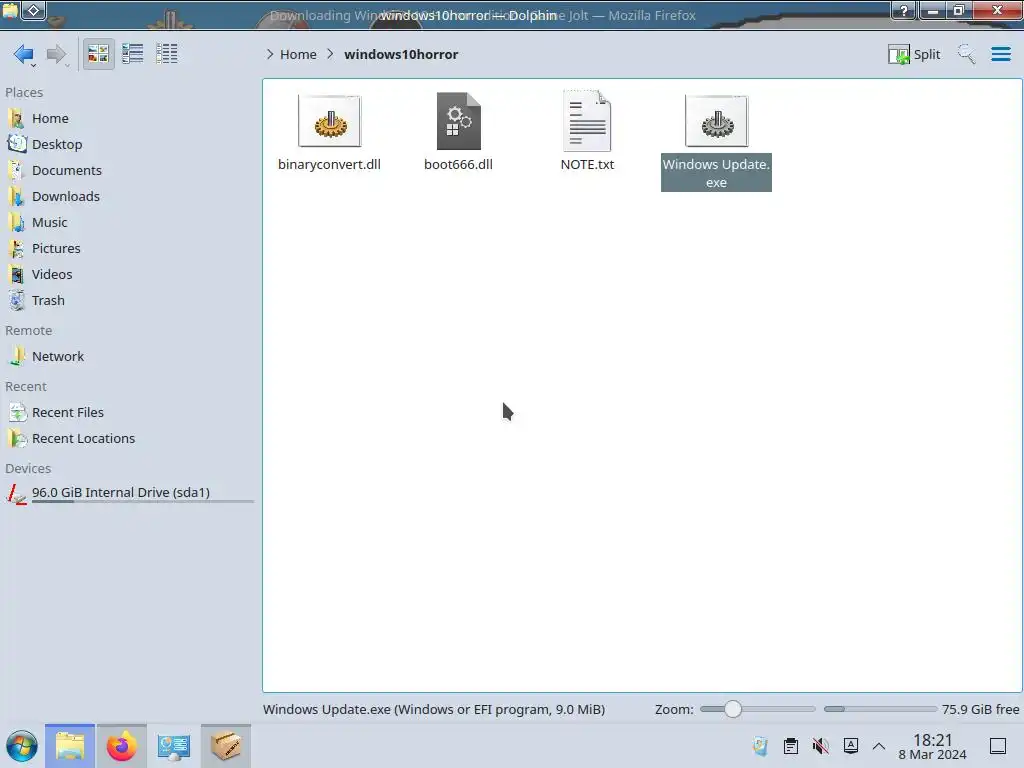Adjust the Zoom slider handle
Image resolution: width=1024 pixels, height=768 pixels.
tap(733, 709)
